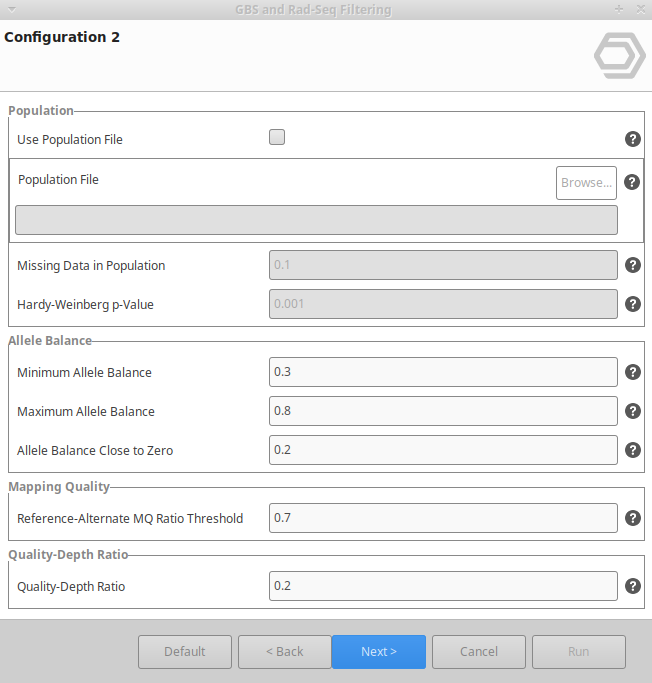
Task: Click the Next button
Action: tap(379, 651)
